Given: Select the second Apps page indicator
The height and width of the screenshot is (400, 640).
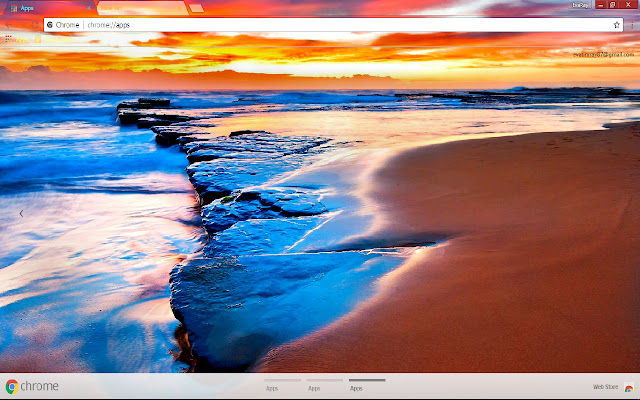Looking at the screenshot, I should [x=324, y=385].
